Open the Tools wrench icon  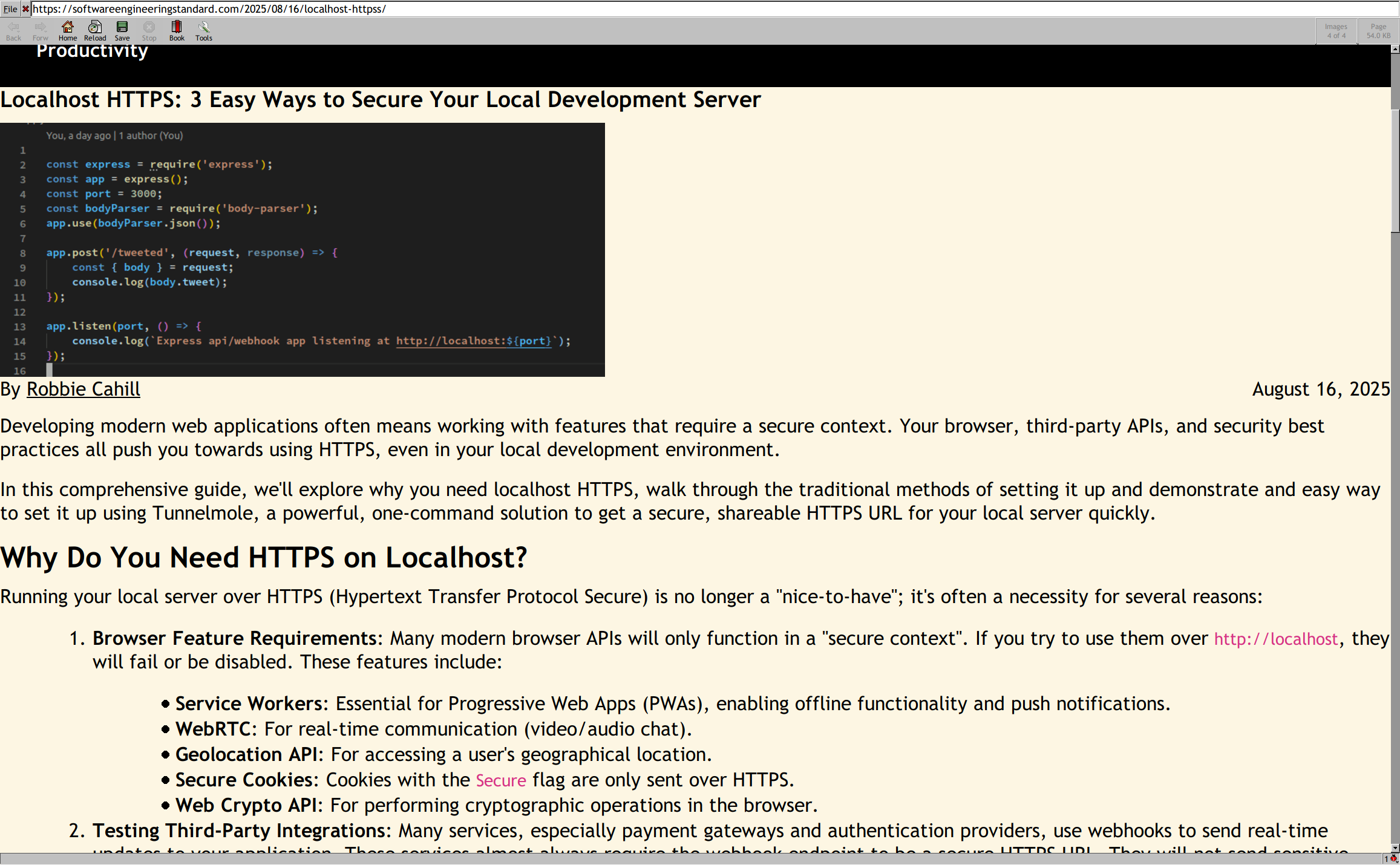click(x=204, y=30)
